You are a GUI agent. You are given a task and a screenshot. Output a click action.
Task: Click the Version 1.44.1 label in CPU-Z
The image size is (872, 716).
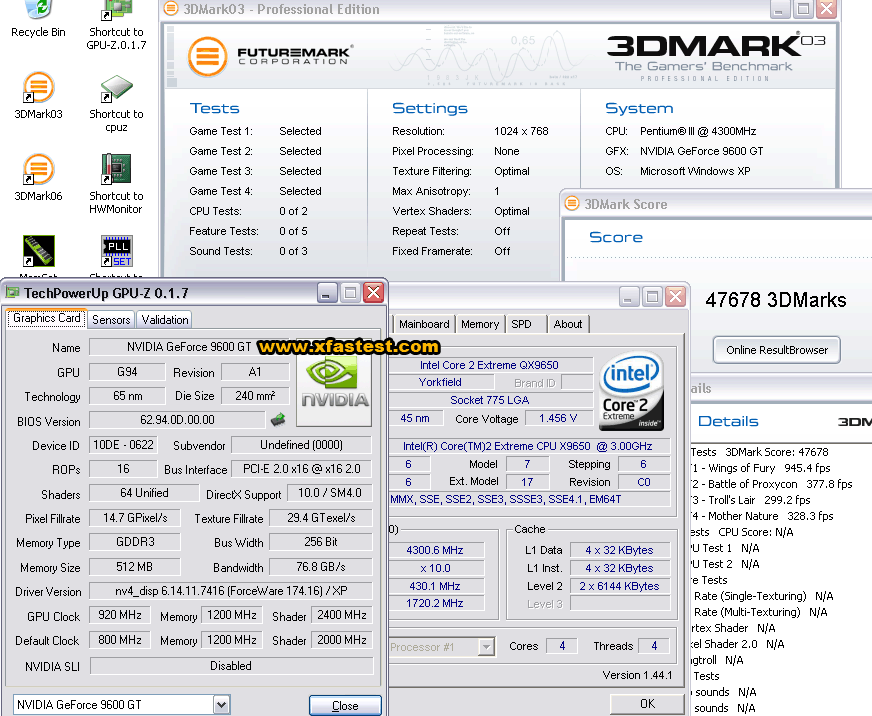coord(637,675)
